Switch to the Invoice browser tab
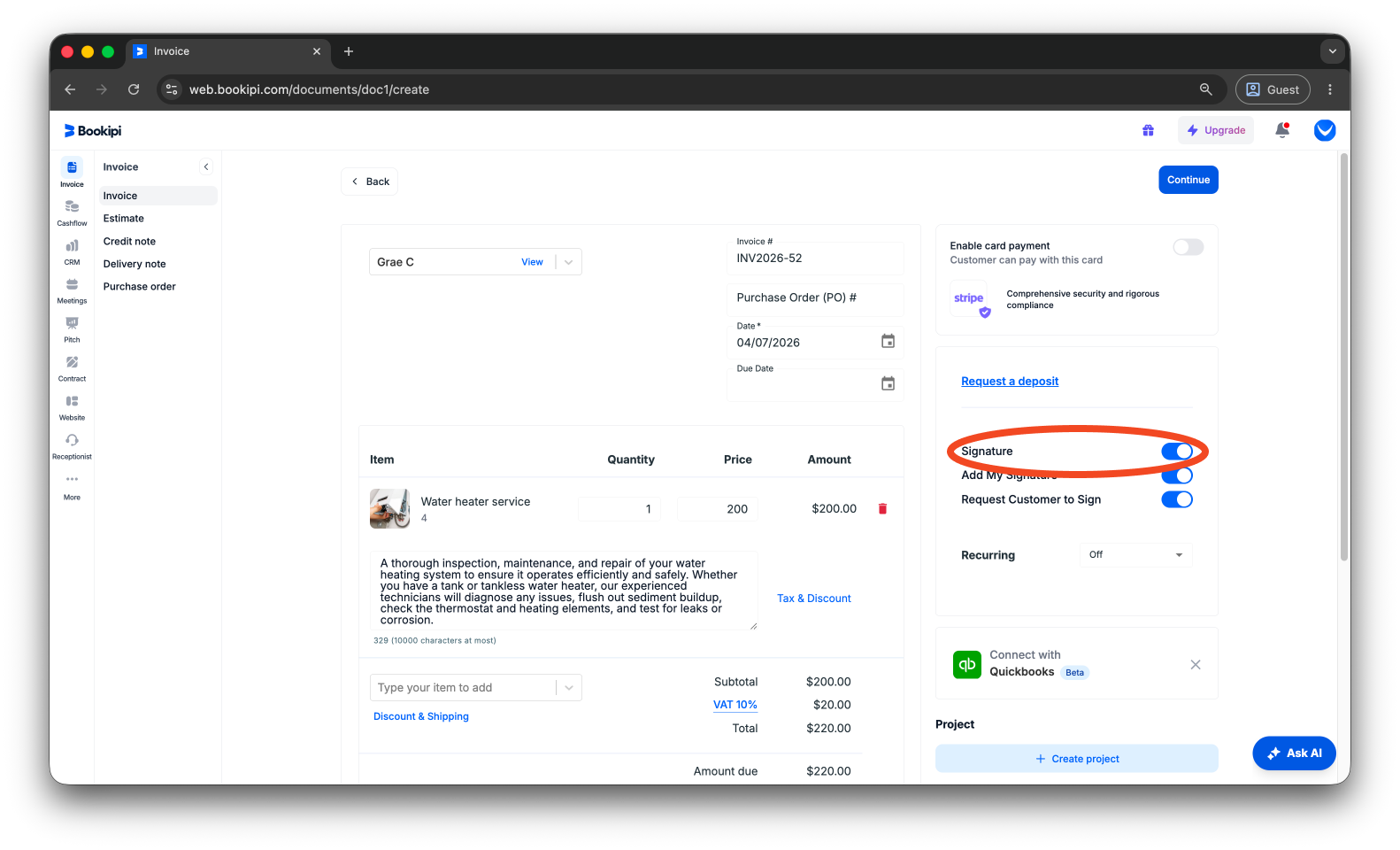1400x850 pixels. pos(227,51)
